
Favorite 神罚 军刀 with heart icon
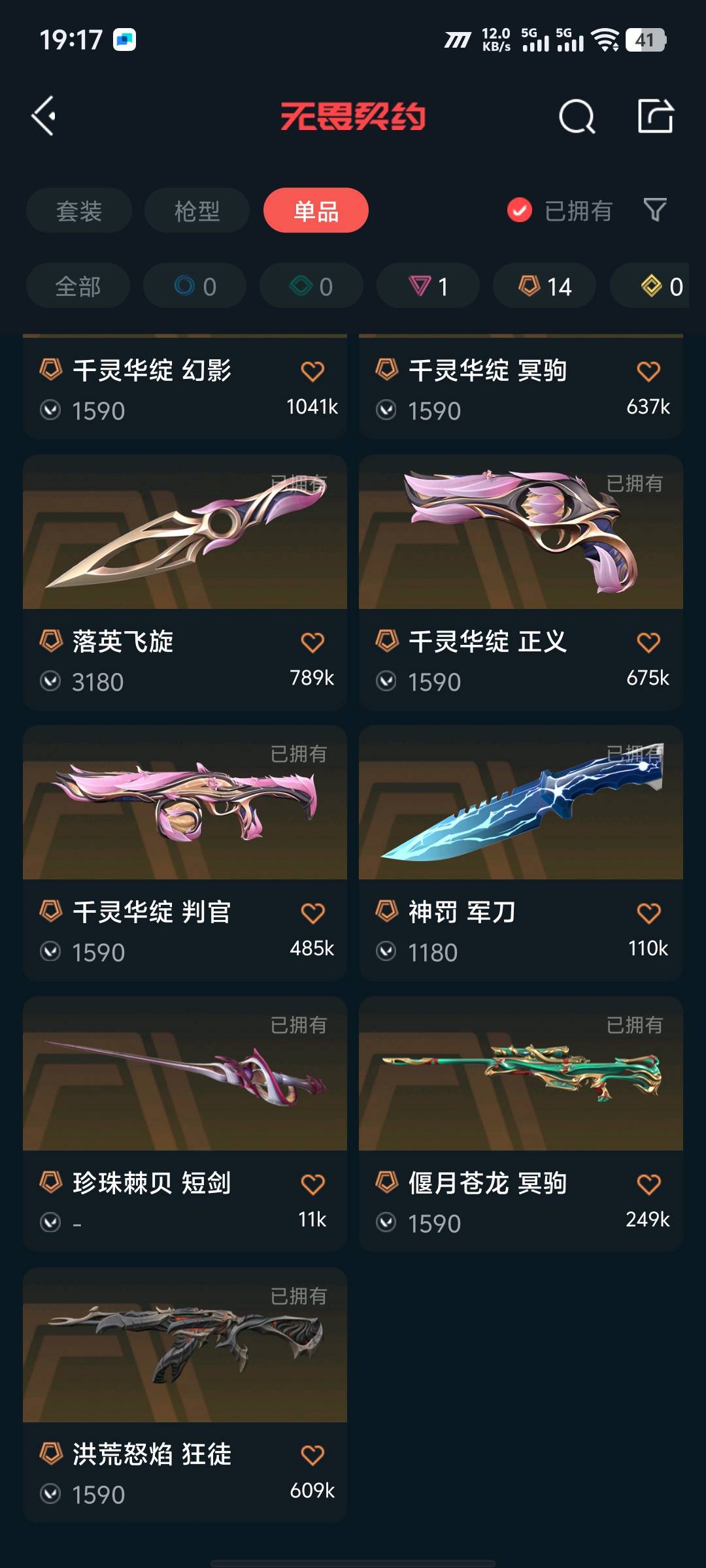(648, 913)
